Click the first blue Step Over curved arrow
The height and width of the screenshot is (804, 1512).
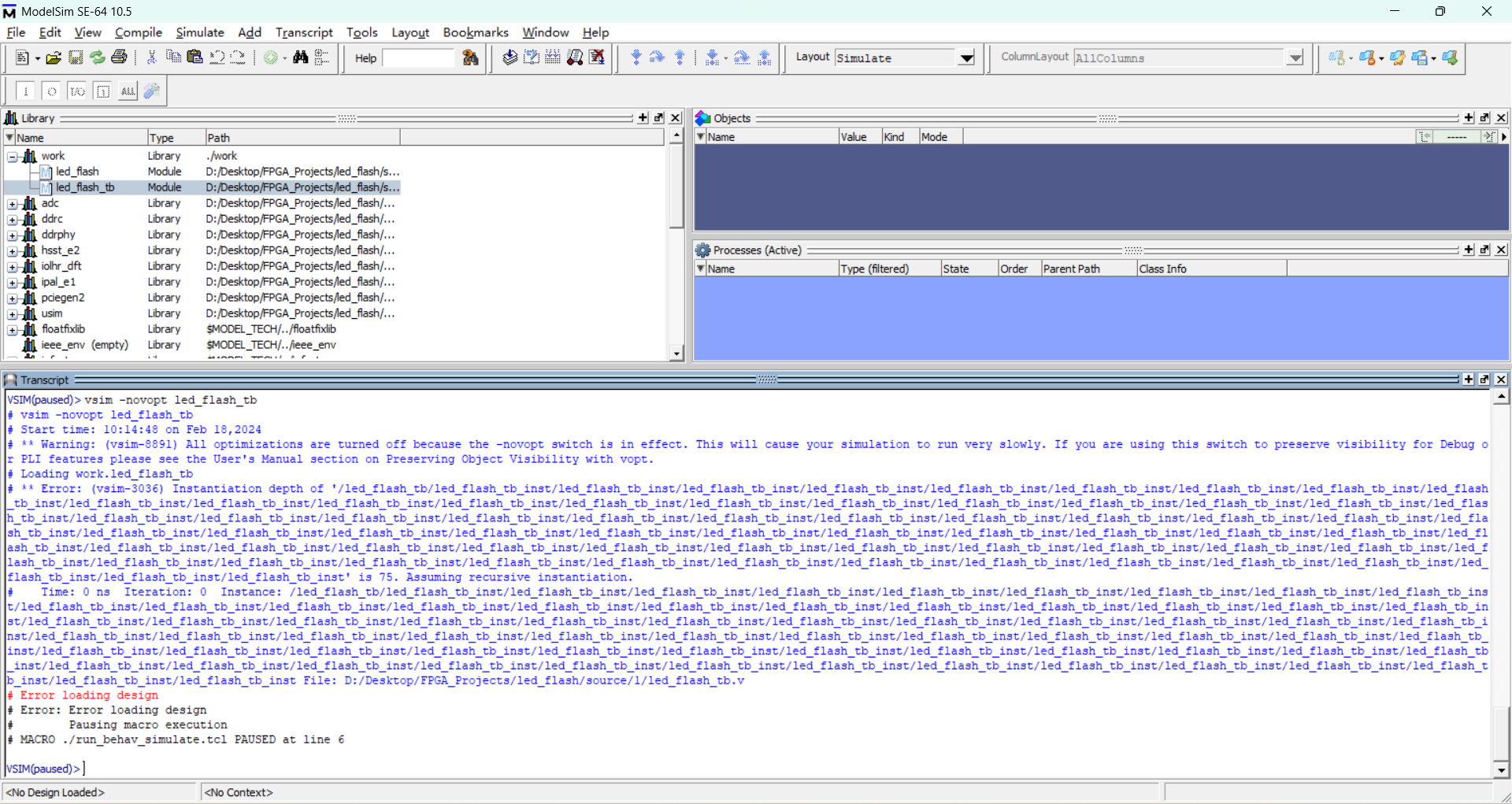(658, 57)
